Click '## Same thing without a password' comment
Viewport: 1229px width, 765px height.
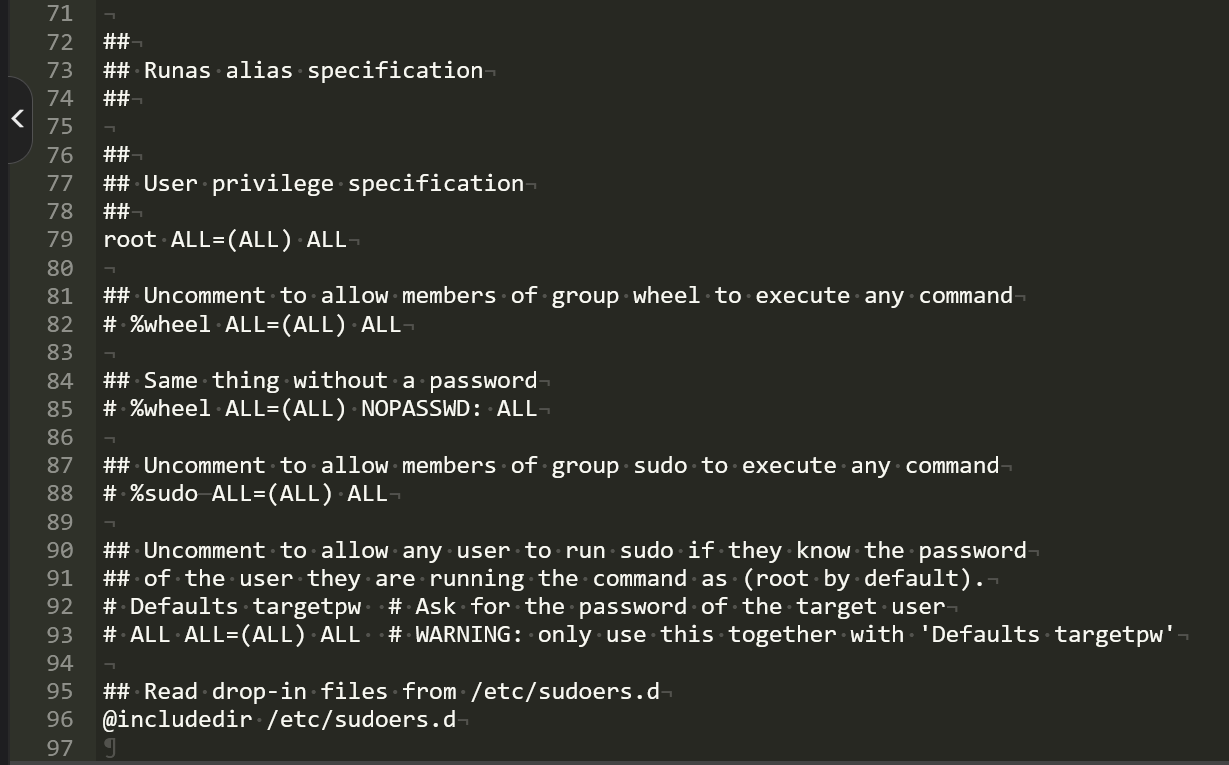point(320,381)
